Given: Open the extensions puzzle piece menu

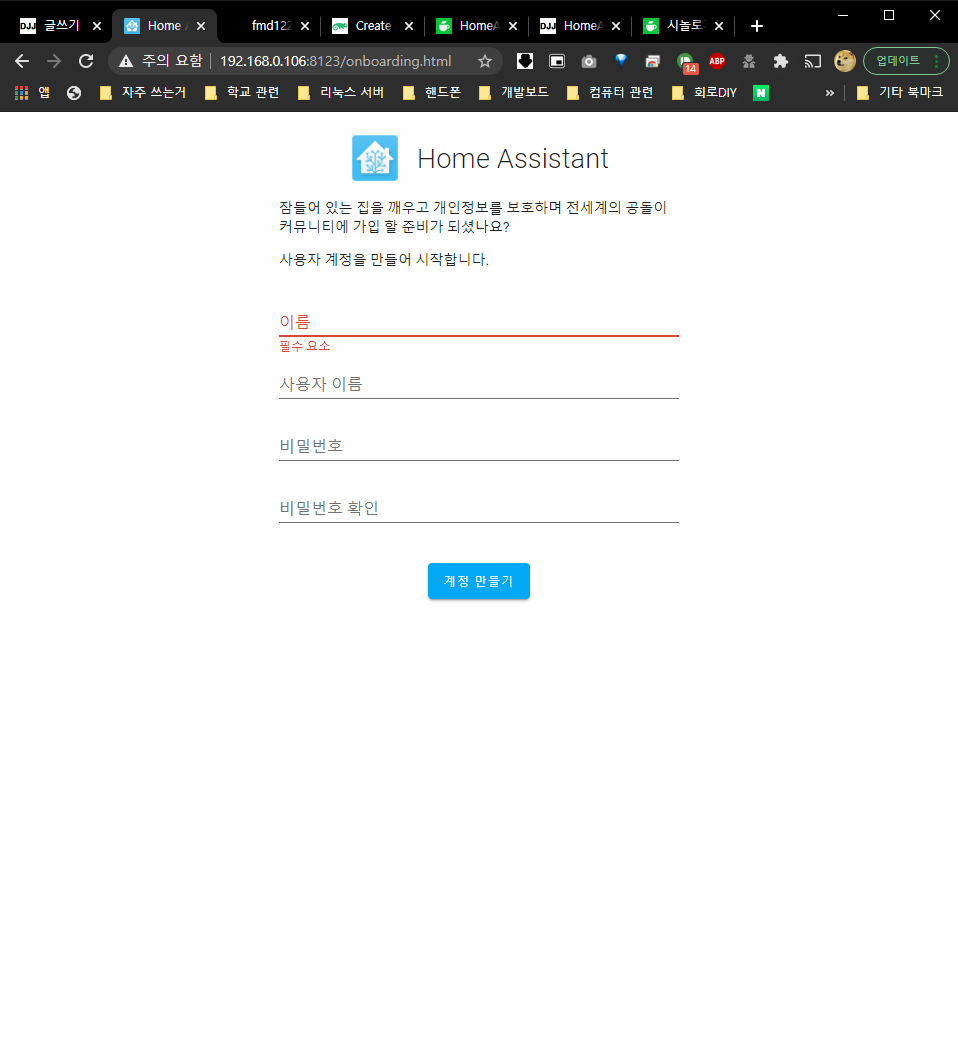Looking at the screenshot, I should [781, 61].
